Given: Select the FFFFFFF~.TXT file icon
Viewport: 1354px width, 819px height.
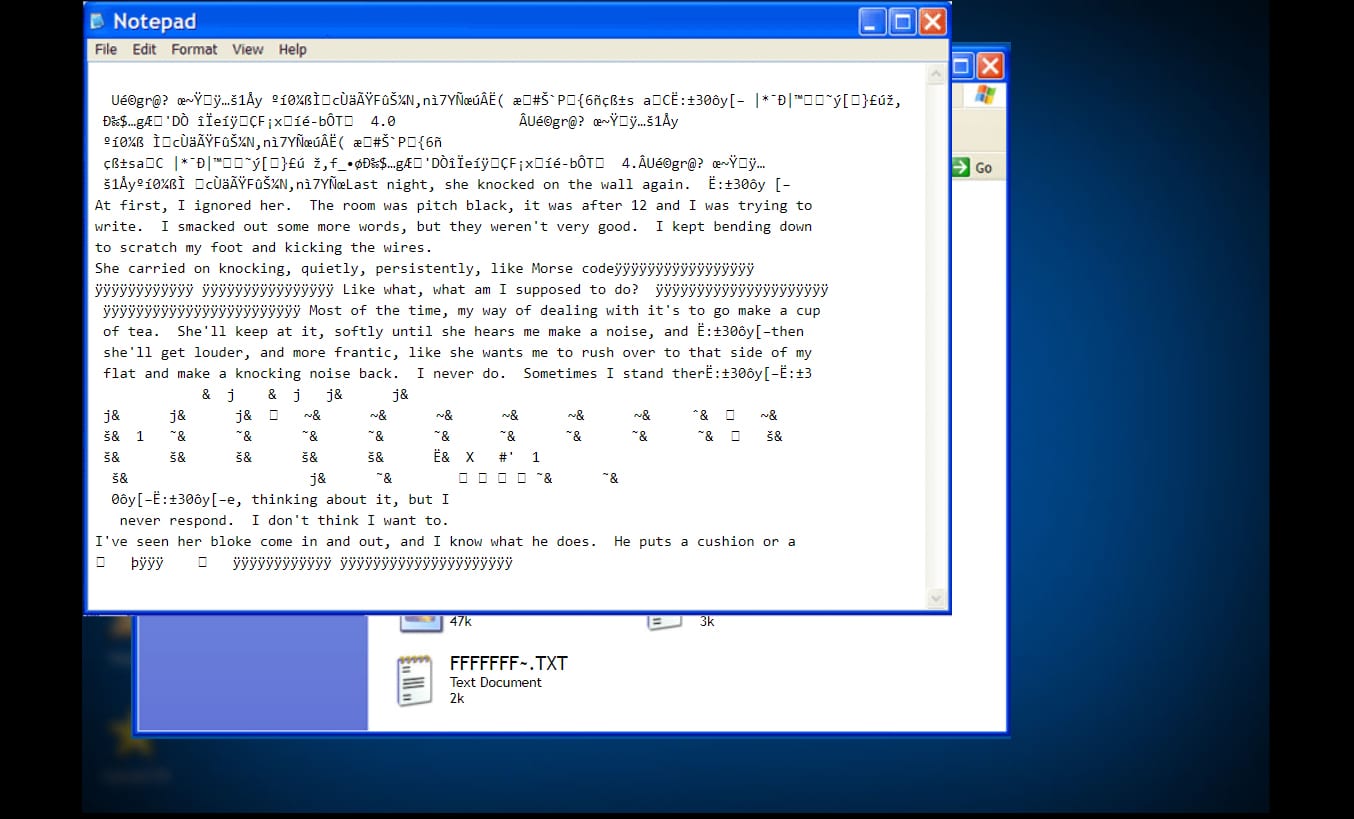Looking at the screenshot, I should pyautogui.click(x=415, y=681).
